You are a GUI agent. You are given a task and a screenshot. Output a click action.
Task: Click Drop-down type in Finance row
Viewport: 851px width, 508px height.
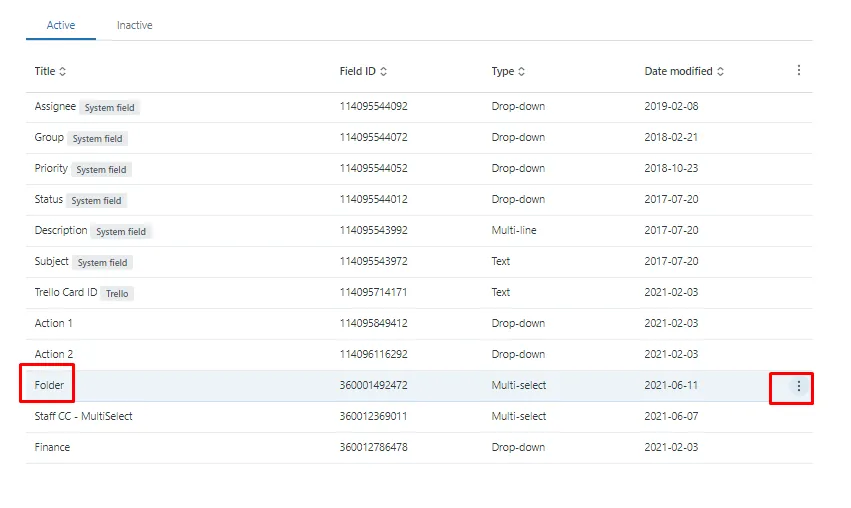[518, 447]
